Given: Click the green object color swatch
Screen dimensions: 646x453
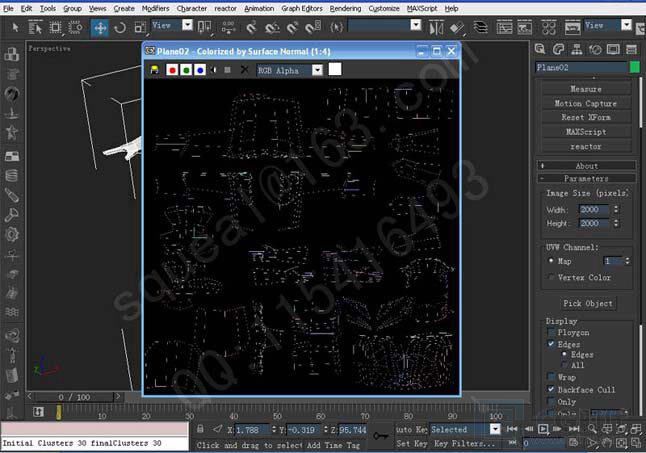Looking at the screenshot, I should click(635, 67).
